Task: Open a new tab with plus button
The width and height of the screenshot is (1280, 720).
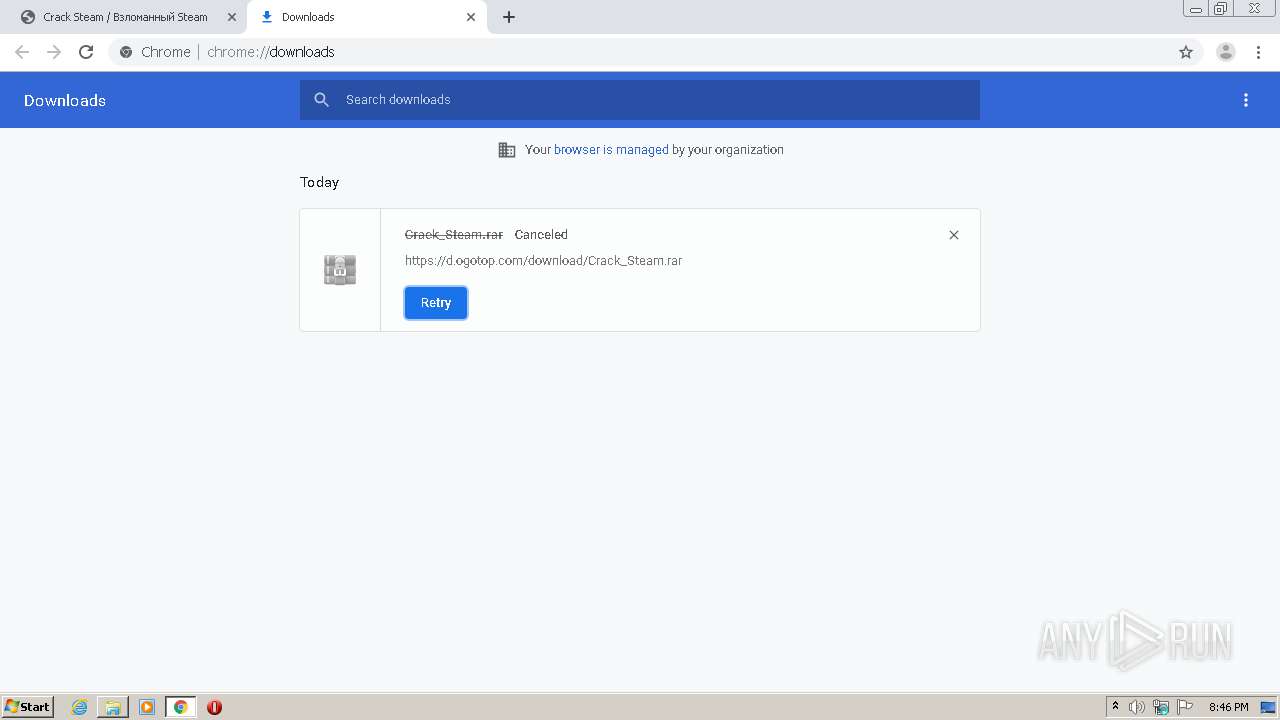Action: (x=509, y=17)
